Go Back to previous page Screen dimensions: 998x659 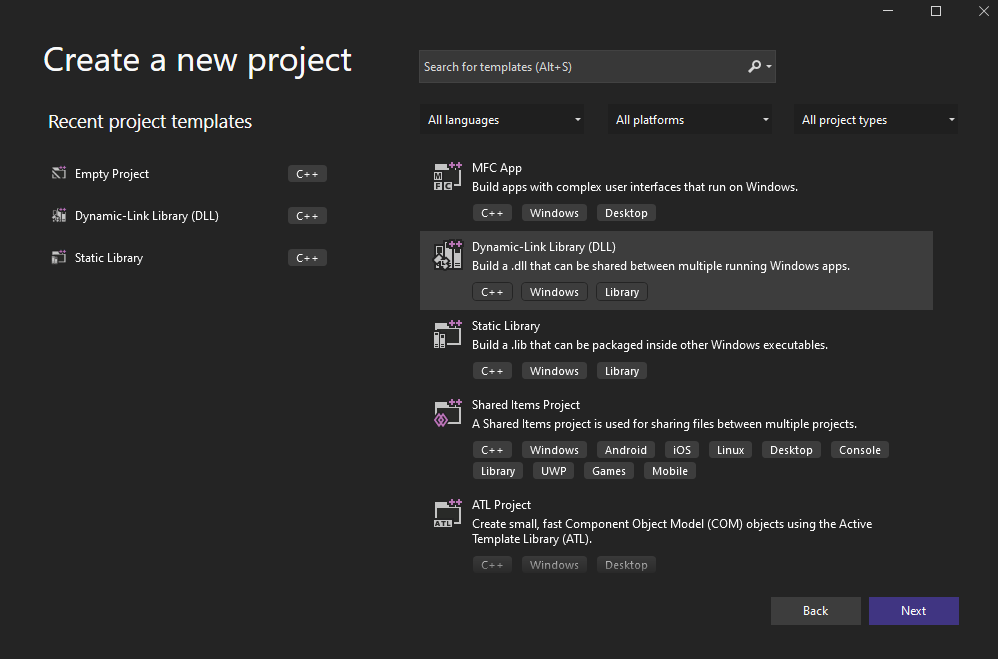(x=815, y=611)
